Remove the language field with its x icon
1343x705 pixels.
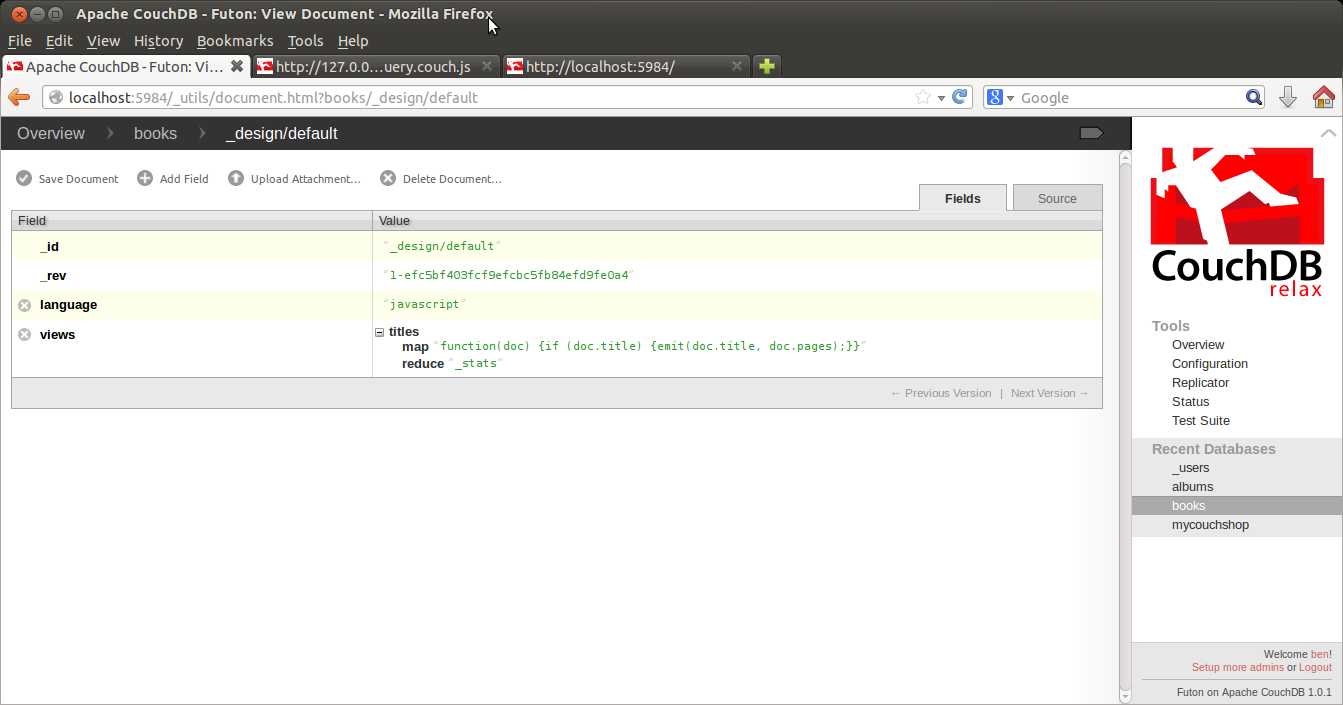click(25, 305)
